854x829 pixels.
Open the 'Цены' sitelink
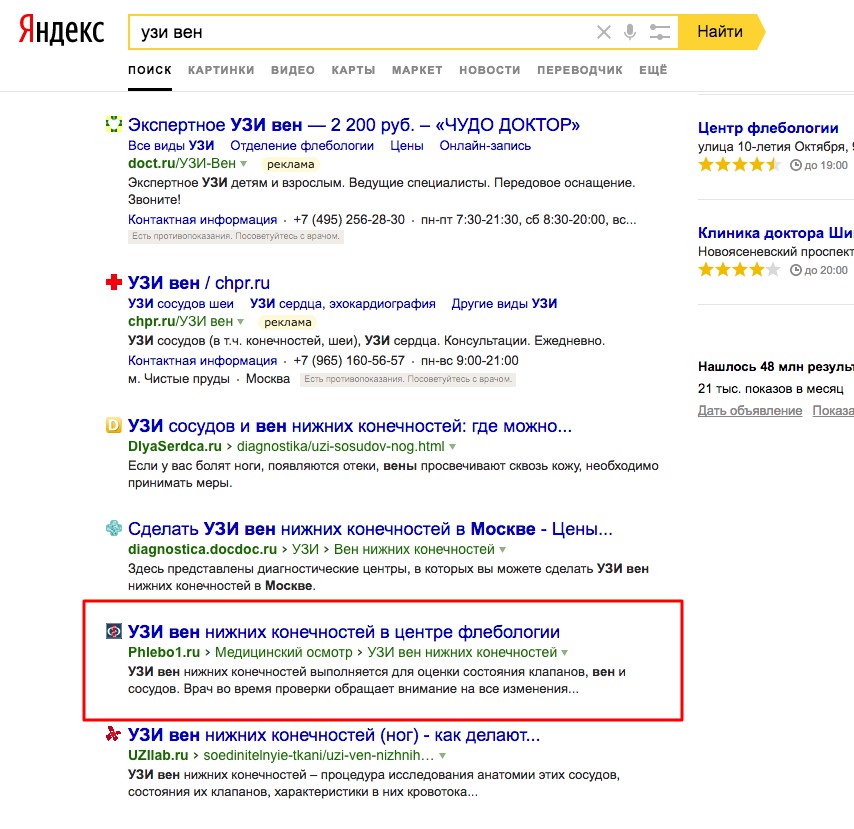pyautogui.click(x=407, y=145)
